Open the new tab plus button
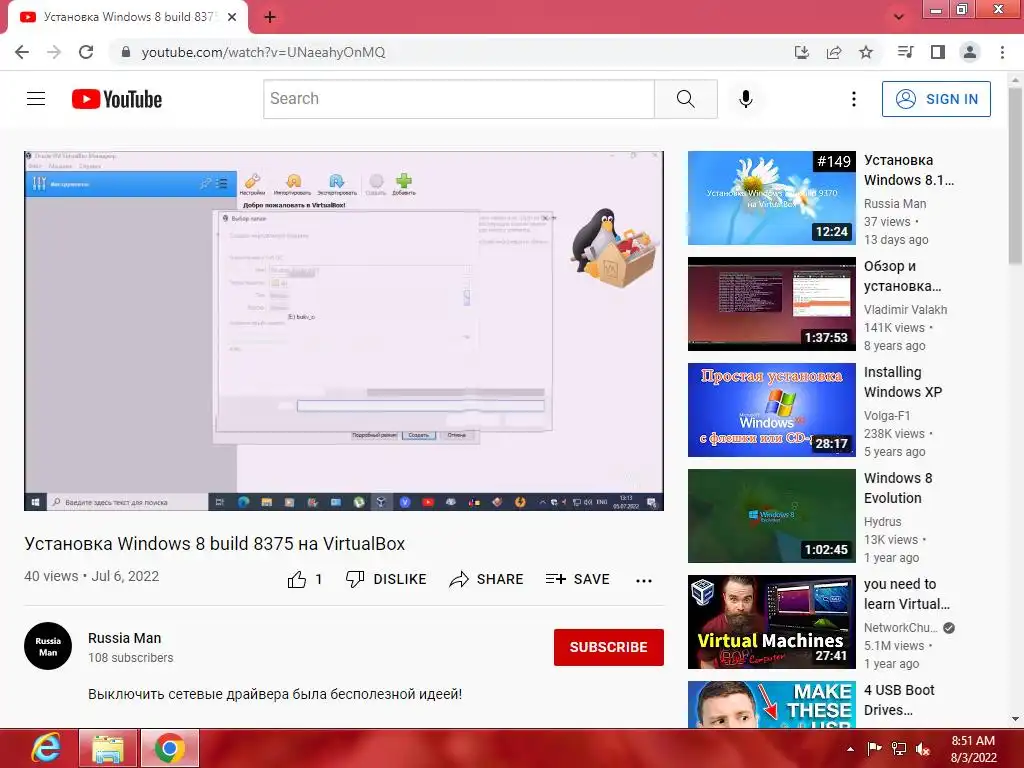The width and height of the screenshot is (1024, 768). click(270, 17)
